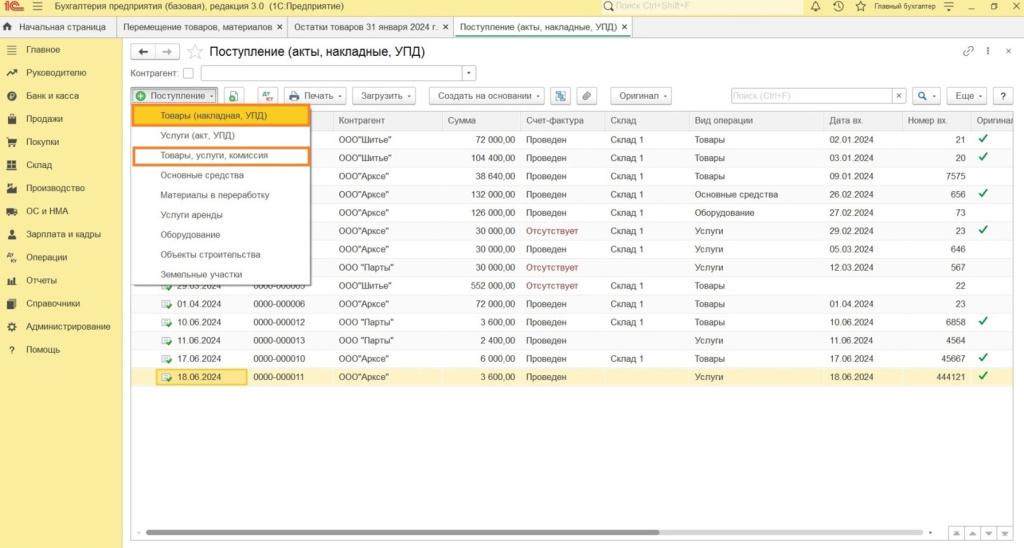Open the history clock icon
The height and width of the screenshot is (548, 1024).
click(839, 7)
